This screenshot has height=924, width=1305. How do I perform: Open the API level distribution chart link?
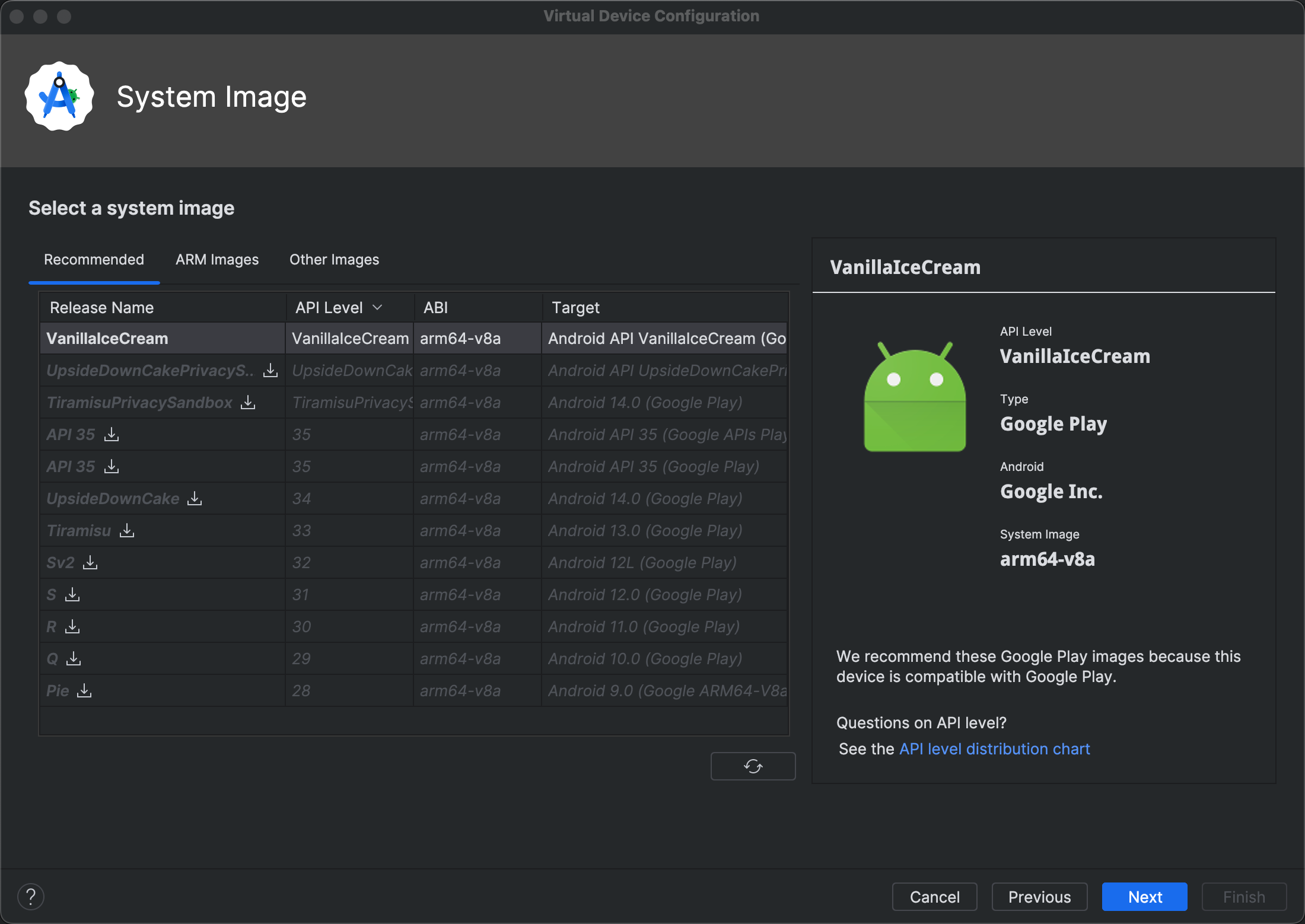995,749
